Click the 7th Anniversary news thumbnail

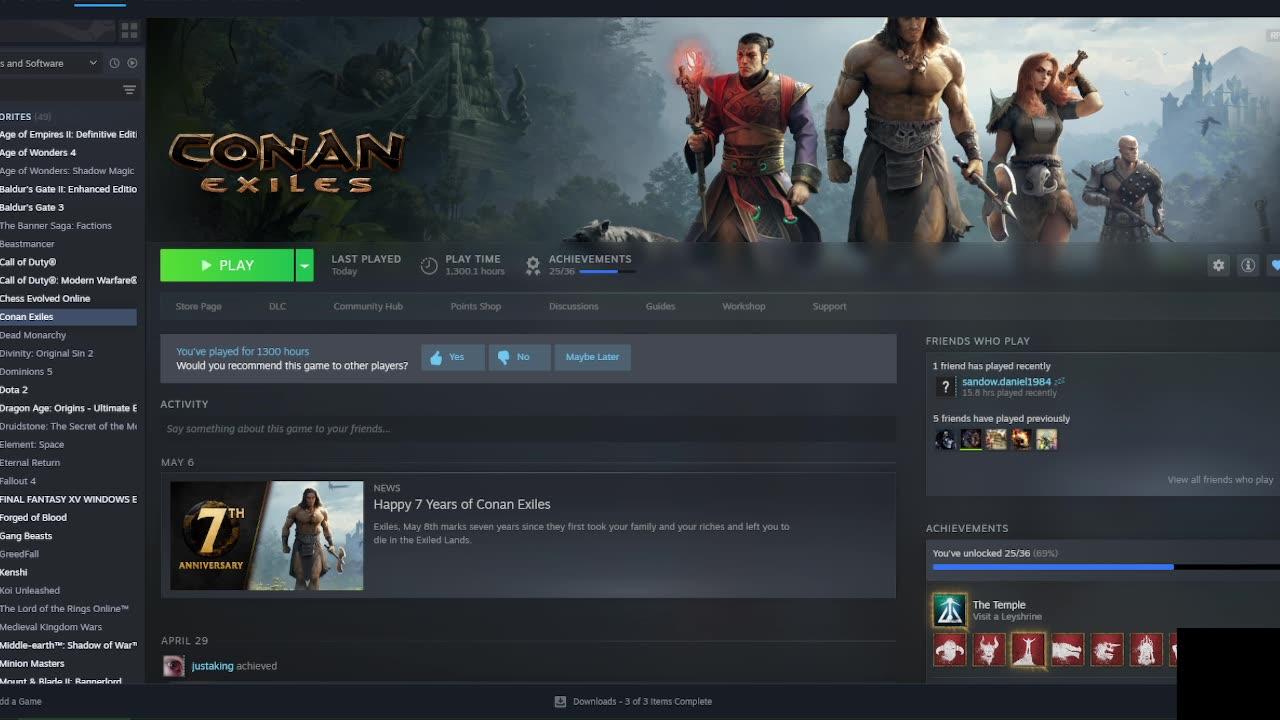(267, 536)
